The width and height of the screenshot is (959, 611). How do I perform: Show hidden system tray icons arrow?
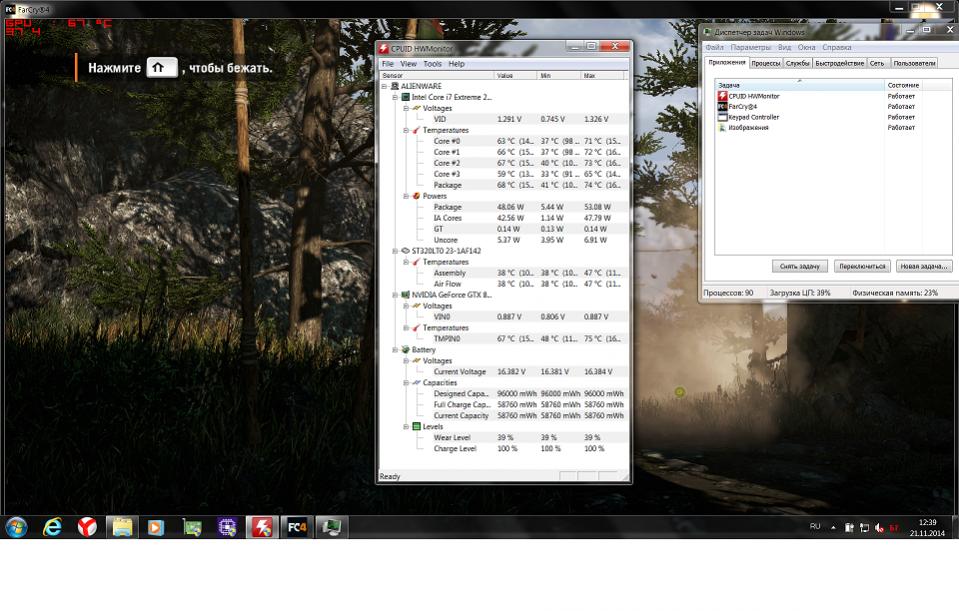[833, 527]
